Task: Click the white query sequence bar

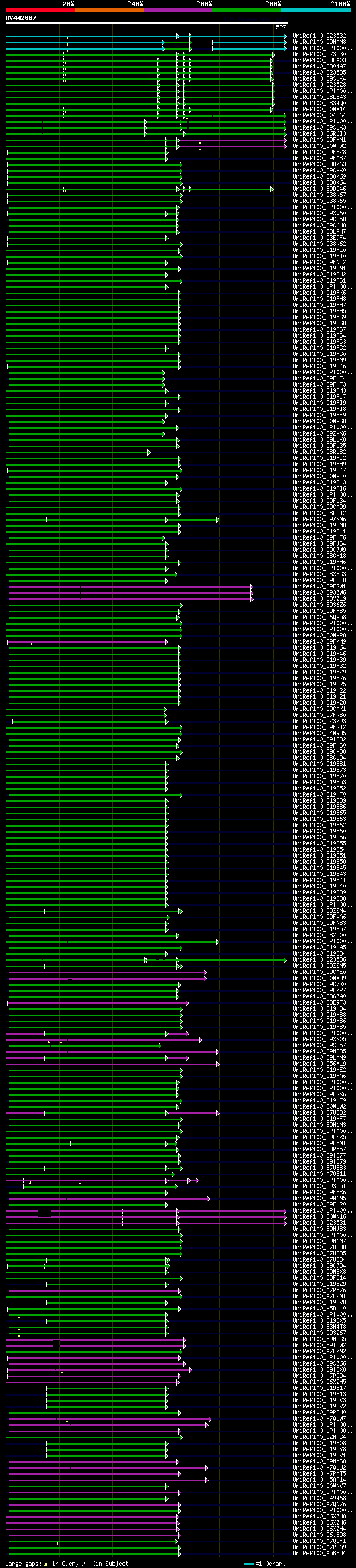Action: tap(147, 22)
